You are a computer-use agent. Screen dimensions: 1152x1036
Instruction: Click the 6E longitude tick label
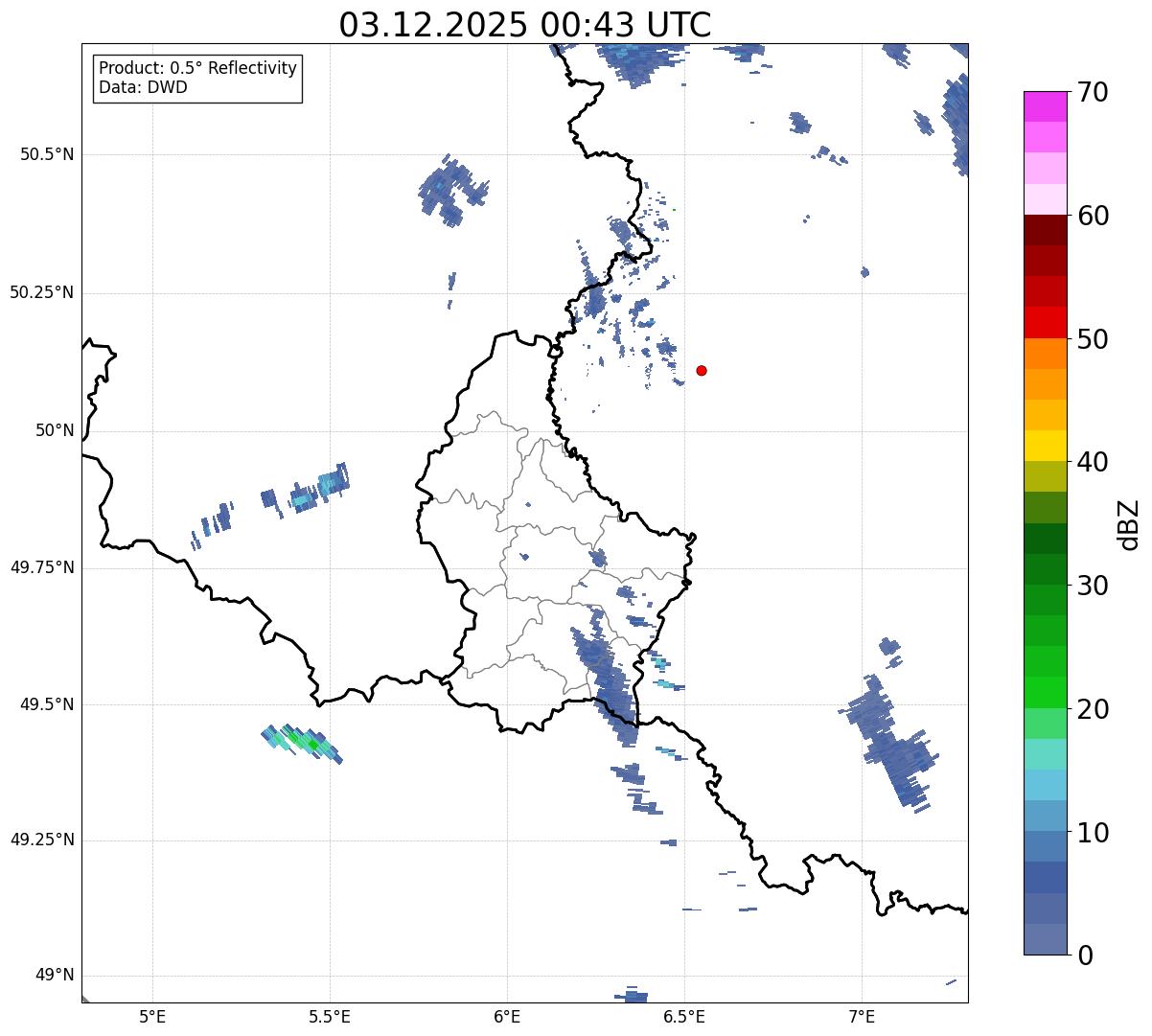point(507,1016)
